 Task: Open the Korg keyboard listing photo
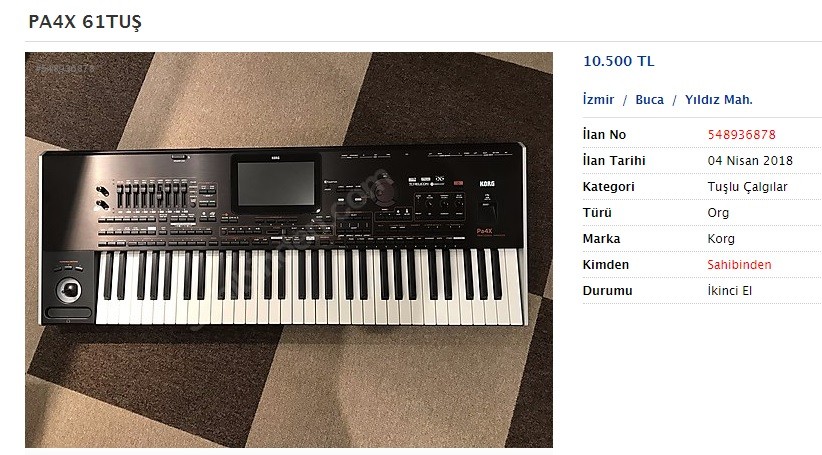pyautogui.click(x=289, y=250)
